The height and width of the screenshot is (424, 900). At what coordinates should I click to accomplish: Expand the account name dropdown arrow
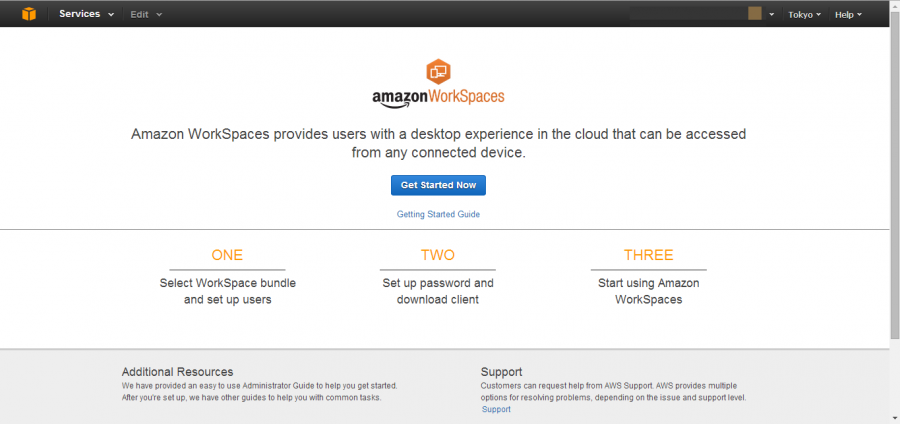coord(771,14)
